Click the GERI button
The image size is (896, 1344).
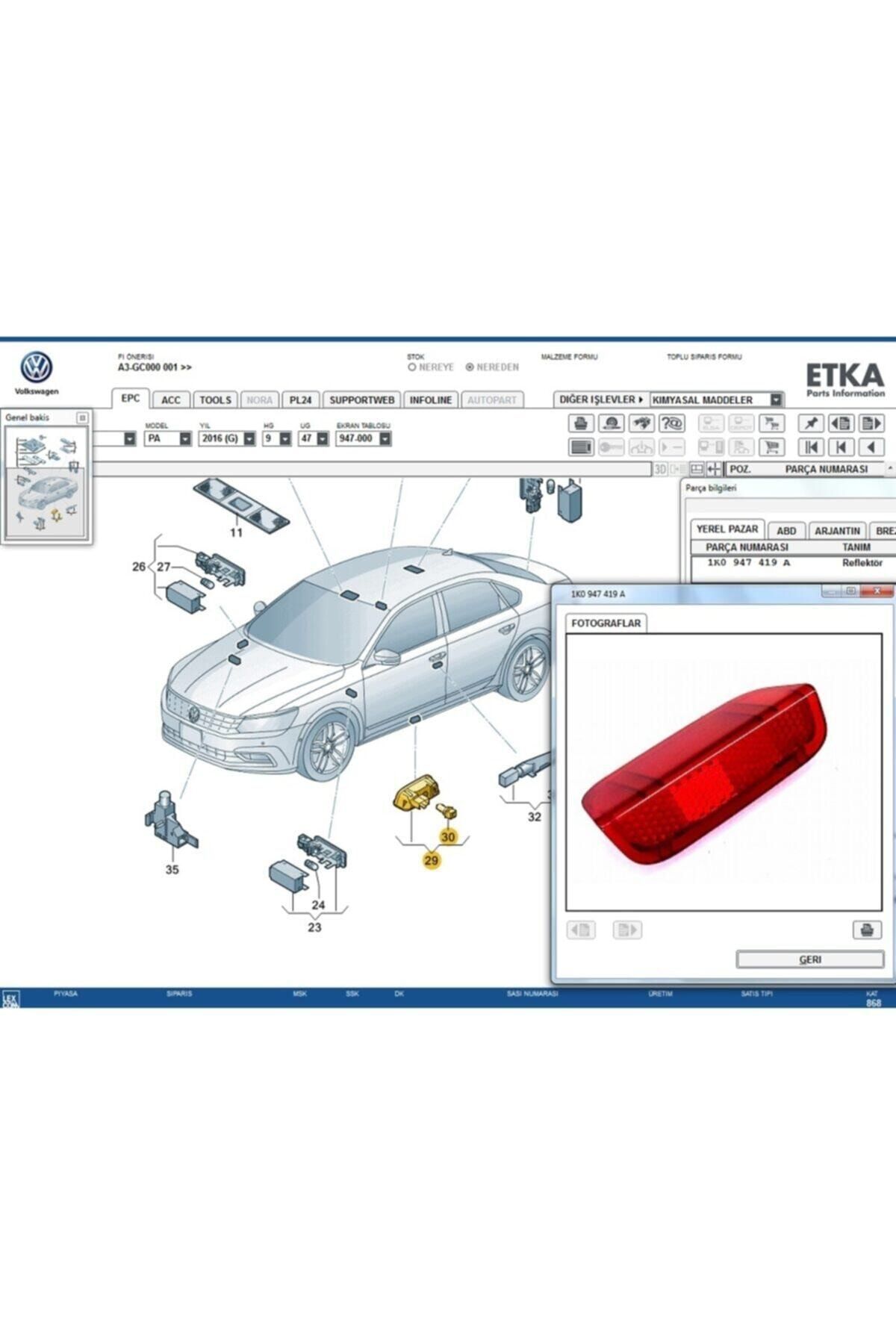(x=810, y=959)
